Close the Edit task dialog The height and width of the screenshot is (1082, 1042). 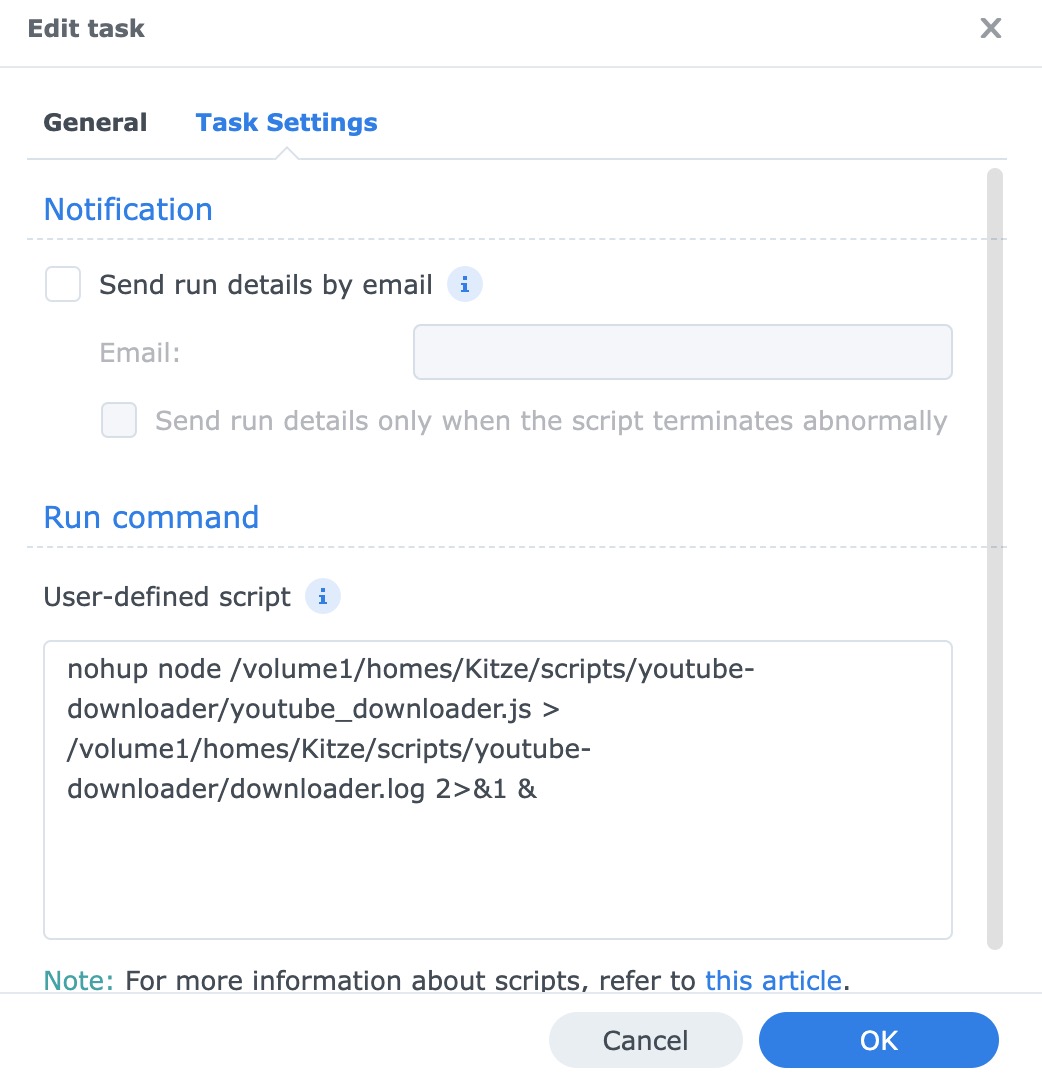[x=990, y=28]
